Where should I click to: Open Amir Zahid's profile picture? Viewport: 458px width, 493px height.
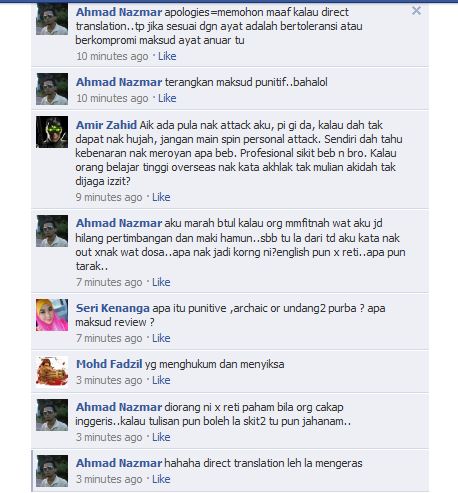pyautogui.click(x=52, y=132)
